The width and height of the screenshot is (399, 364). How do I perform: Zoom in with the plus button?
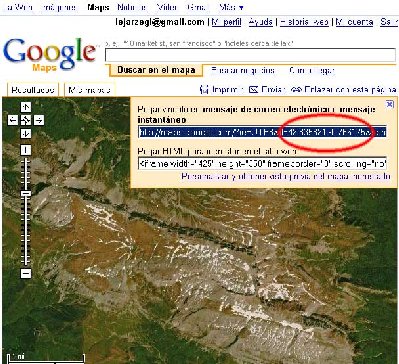point(26,150)
